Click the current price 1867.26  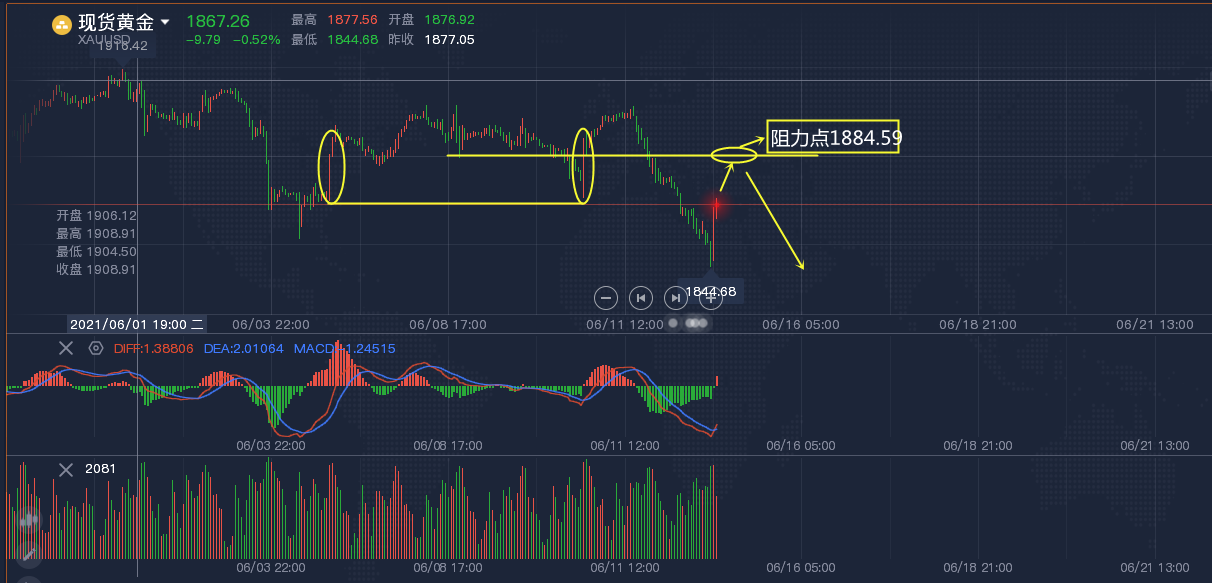point(218,21)
